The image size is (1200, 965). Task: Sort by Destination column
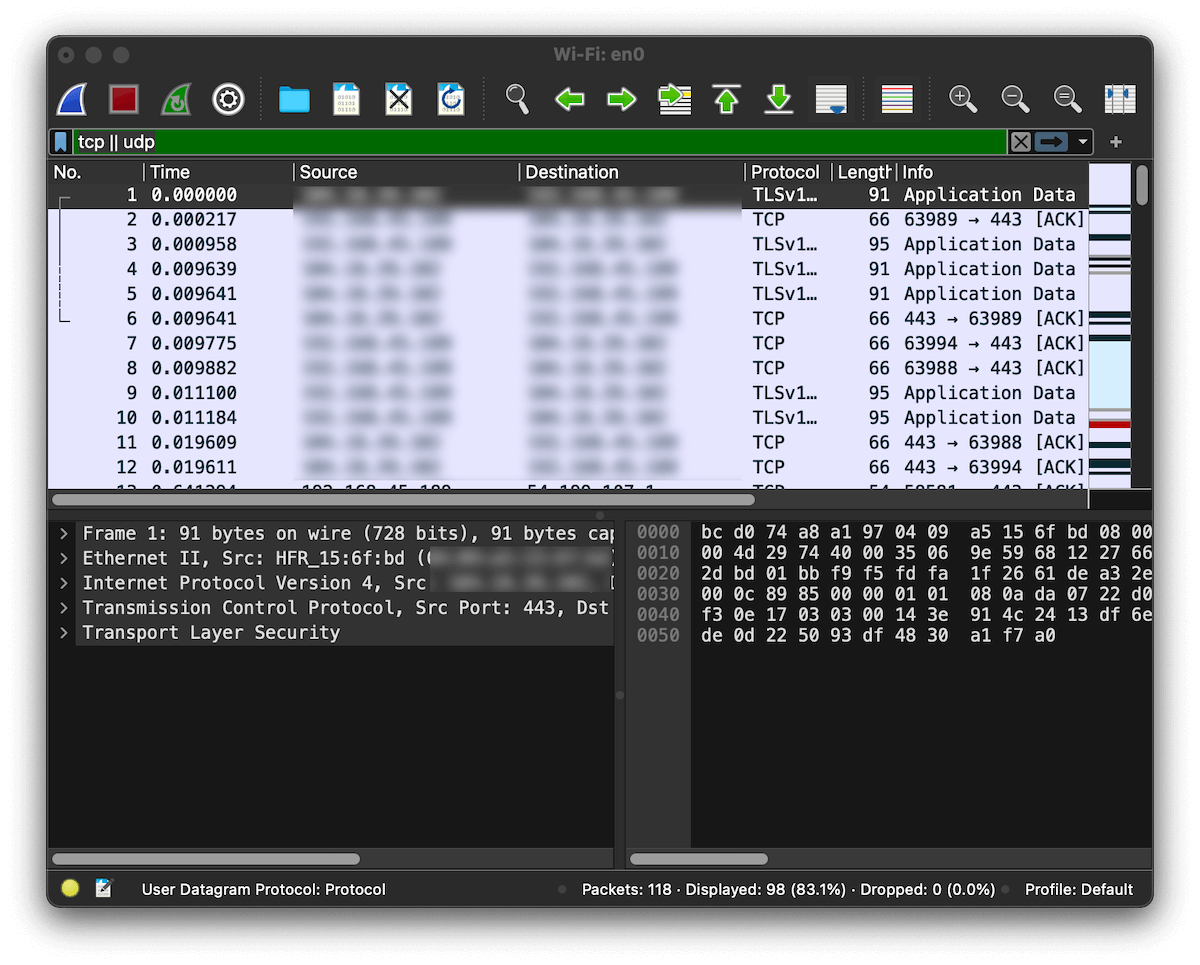coord(632,172)
